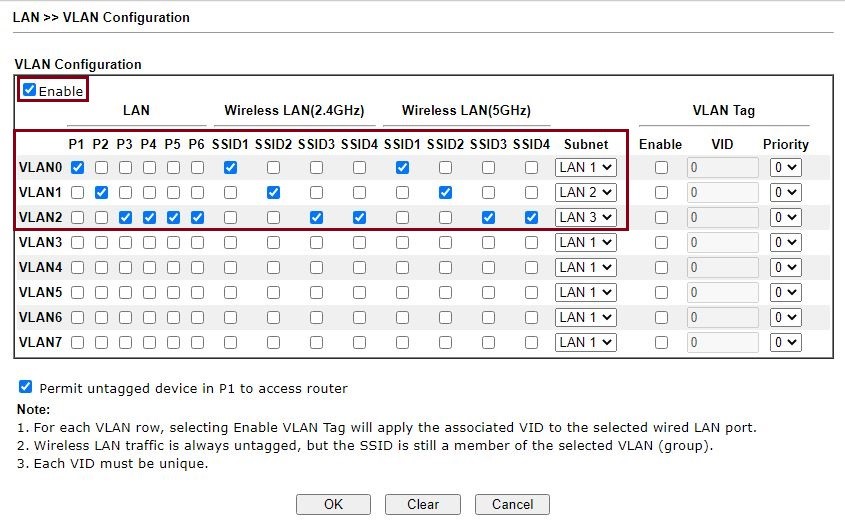Viewport: 845px width, 520px height.
Task: Toggle VLAN1 P2 port checkbox
Action: click(x=101, y=192)
